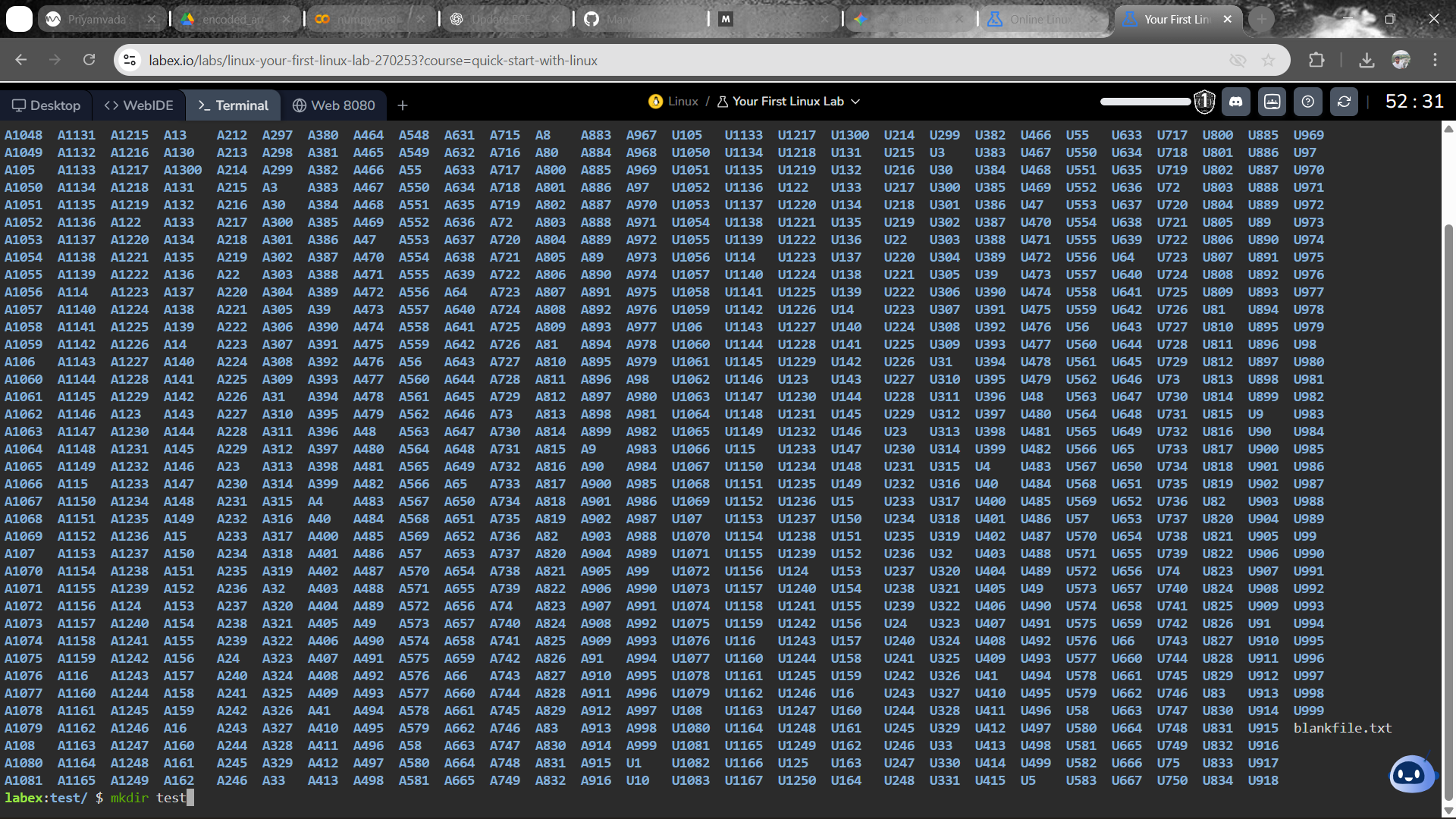Open the classroom presentation icon

point(1272,102)
